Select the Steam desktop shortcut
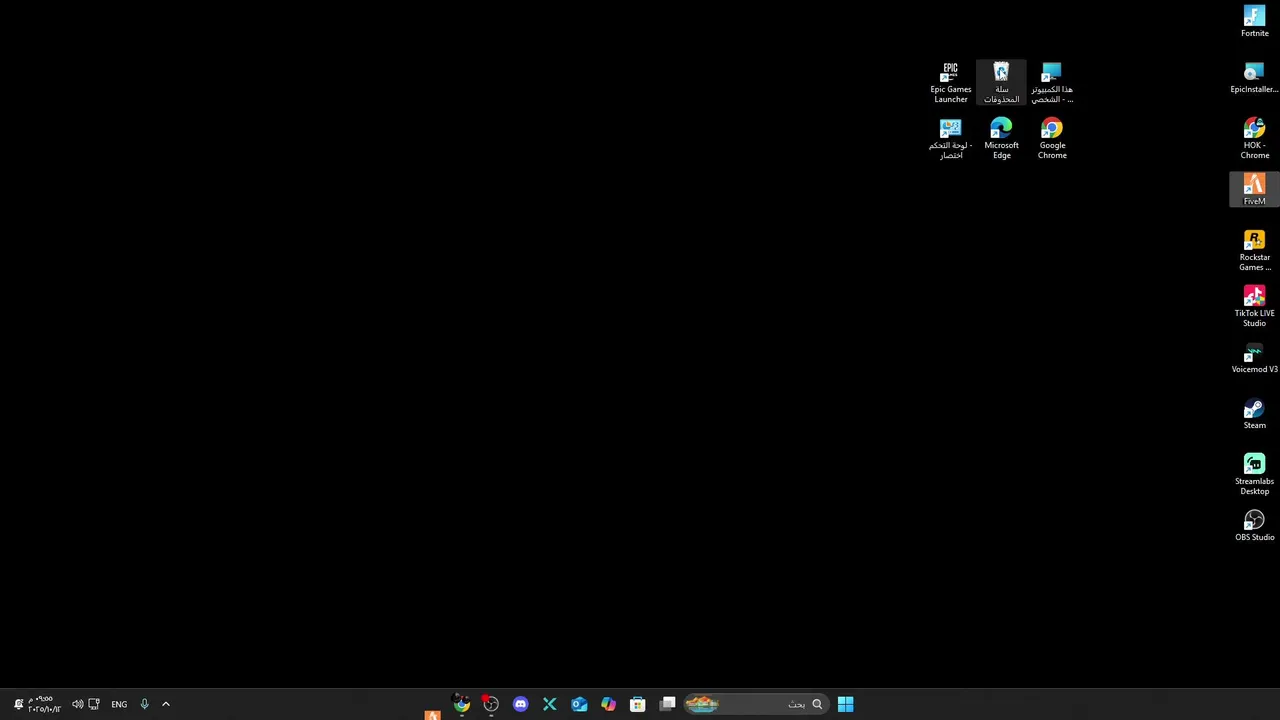The height and width of the screenshot is (720, 1280). [x=1254, y=414]
